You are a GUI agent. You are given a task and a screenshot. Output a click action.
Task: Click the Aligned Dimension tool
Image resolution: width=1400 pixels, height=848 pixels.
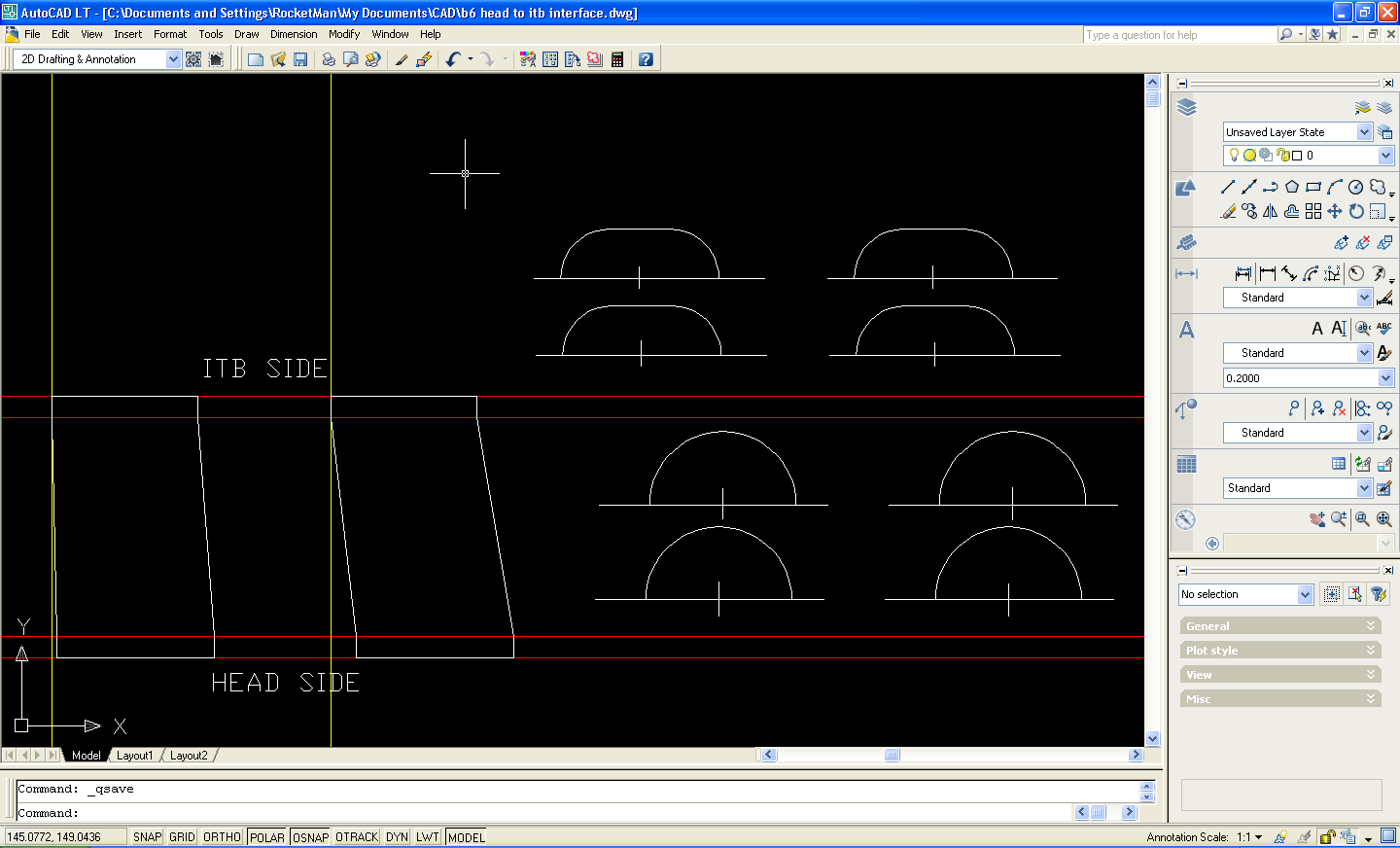tap(1289, 273)
